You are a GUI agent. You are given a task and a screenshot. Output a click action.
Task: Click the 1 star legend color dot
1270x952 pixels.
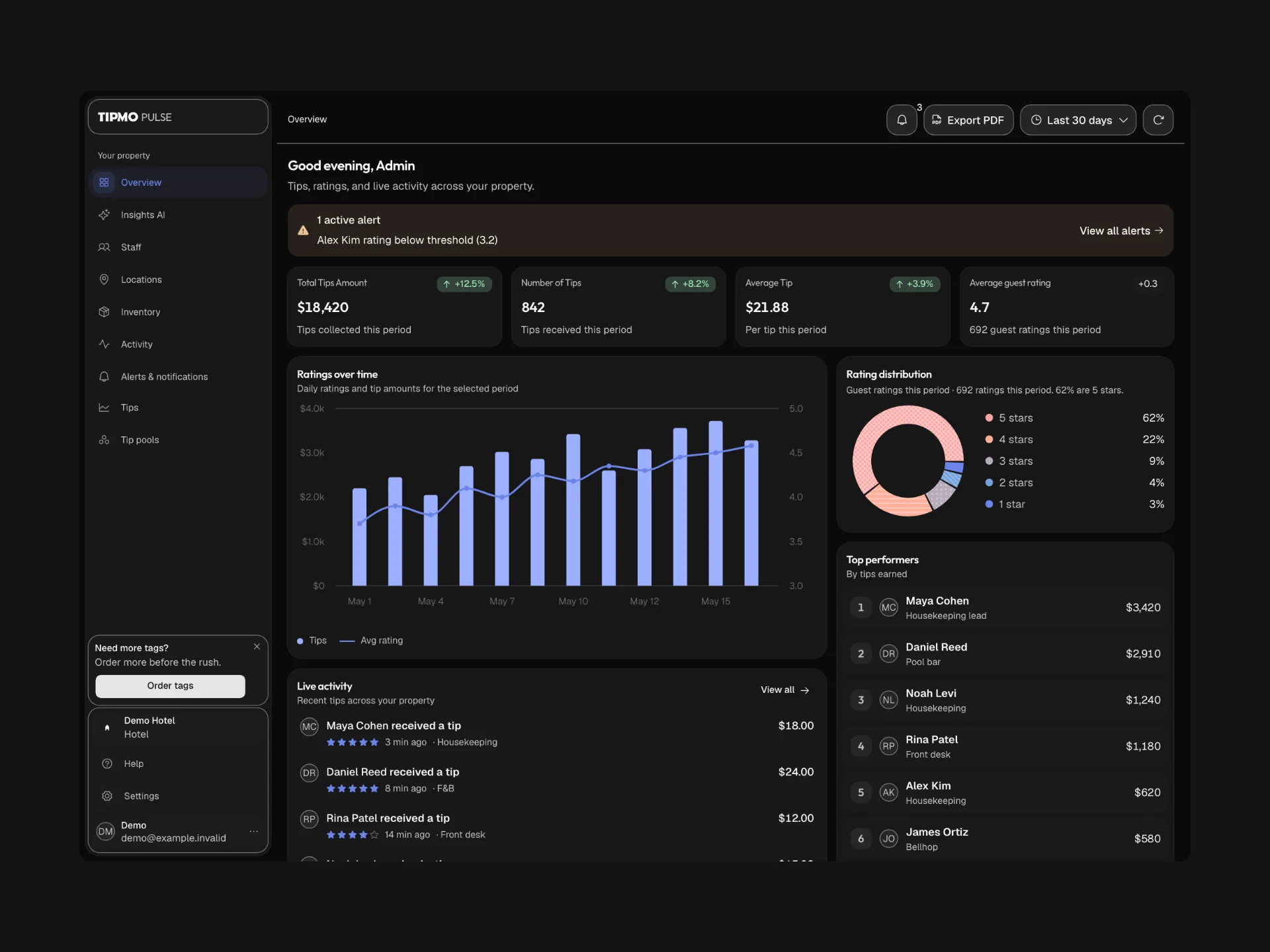tap(989, 504)
